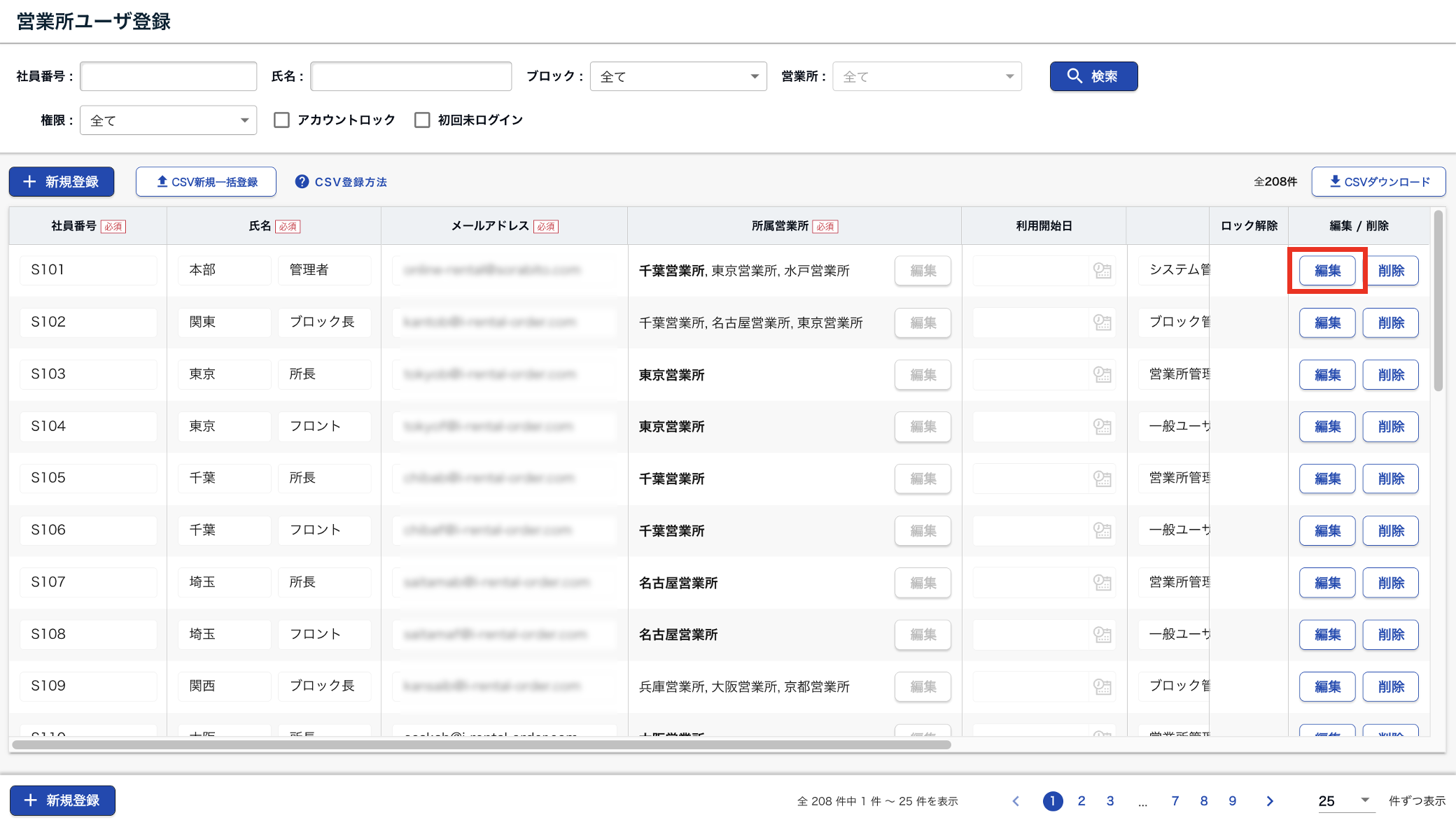The height and width of the screenshot is (827, 1456).
Task: Open calendar icon in S101 row
Action: point(1102,271)
